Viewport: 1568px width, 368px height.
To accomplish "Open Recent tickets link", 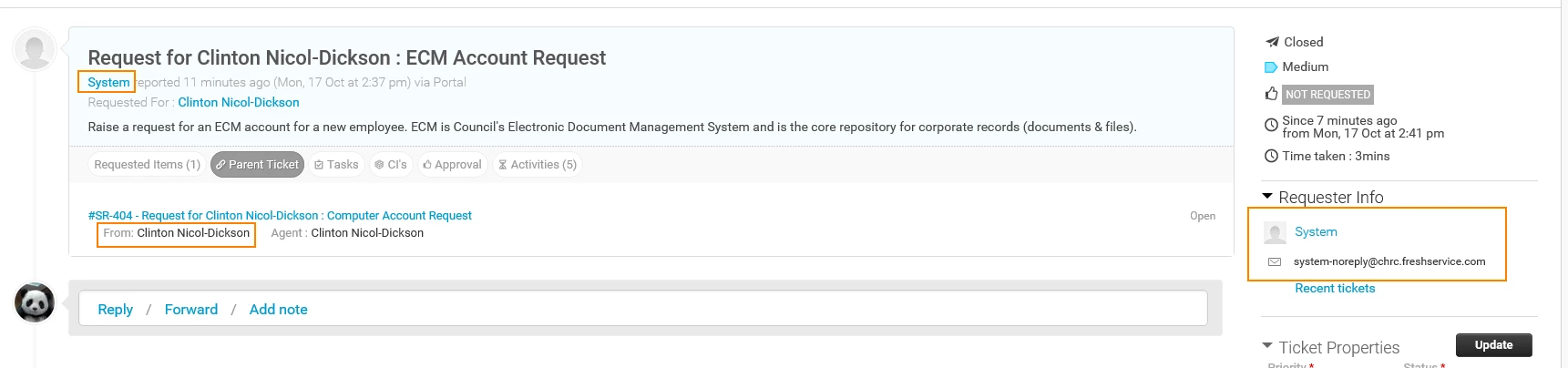I will coord(1335,289).
